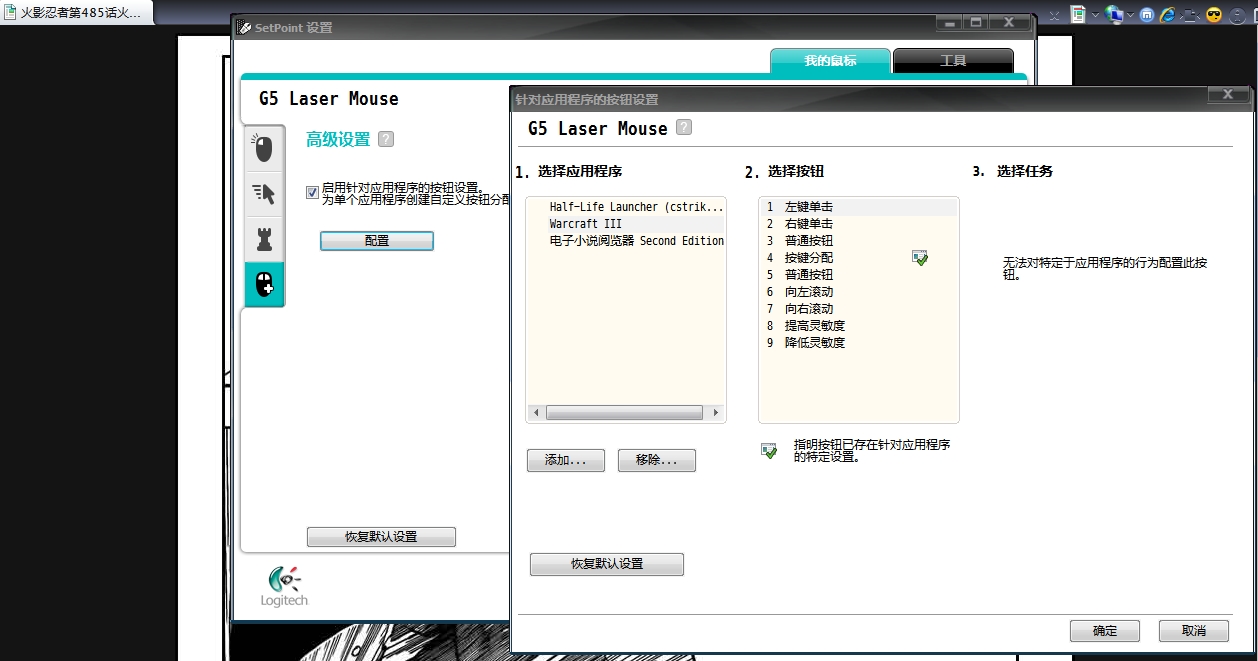The image size is (1258, 661).
Task: Select button 3 普通按钮
Action: [858, 241]
